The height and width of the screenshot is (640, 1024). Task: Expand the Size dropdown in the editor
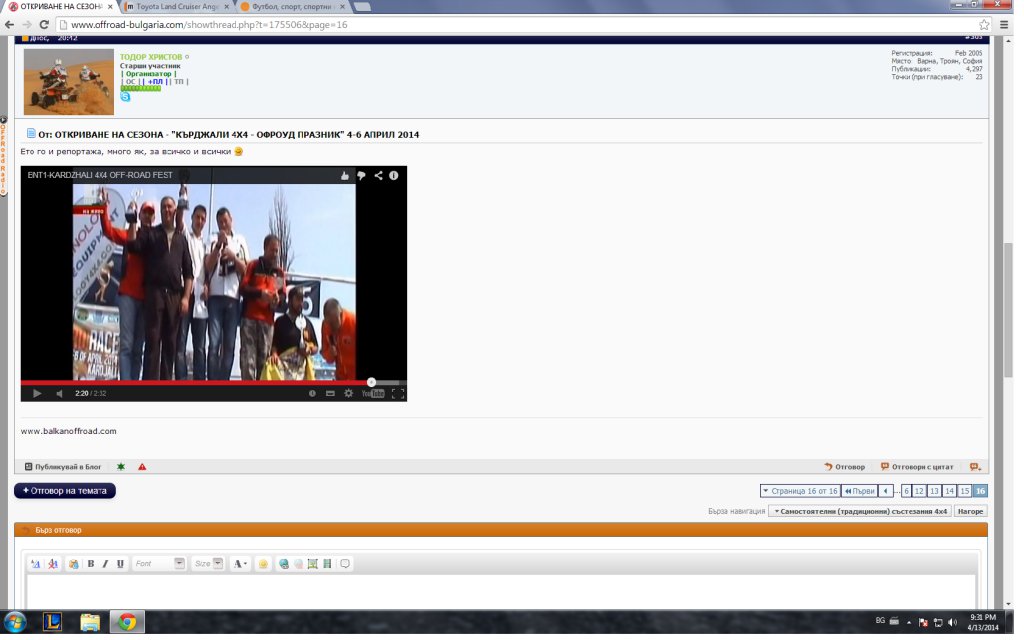pos(208,564)
